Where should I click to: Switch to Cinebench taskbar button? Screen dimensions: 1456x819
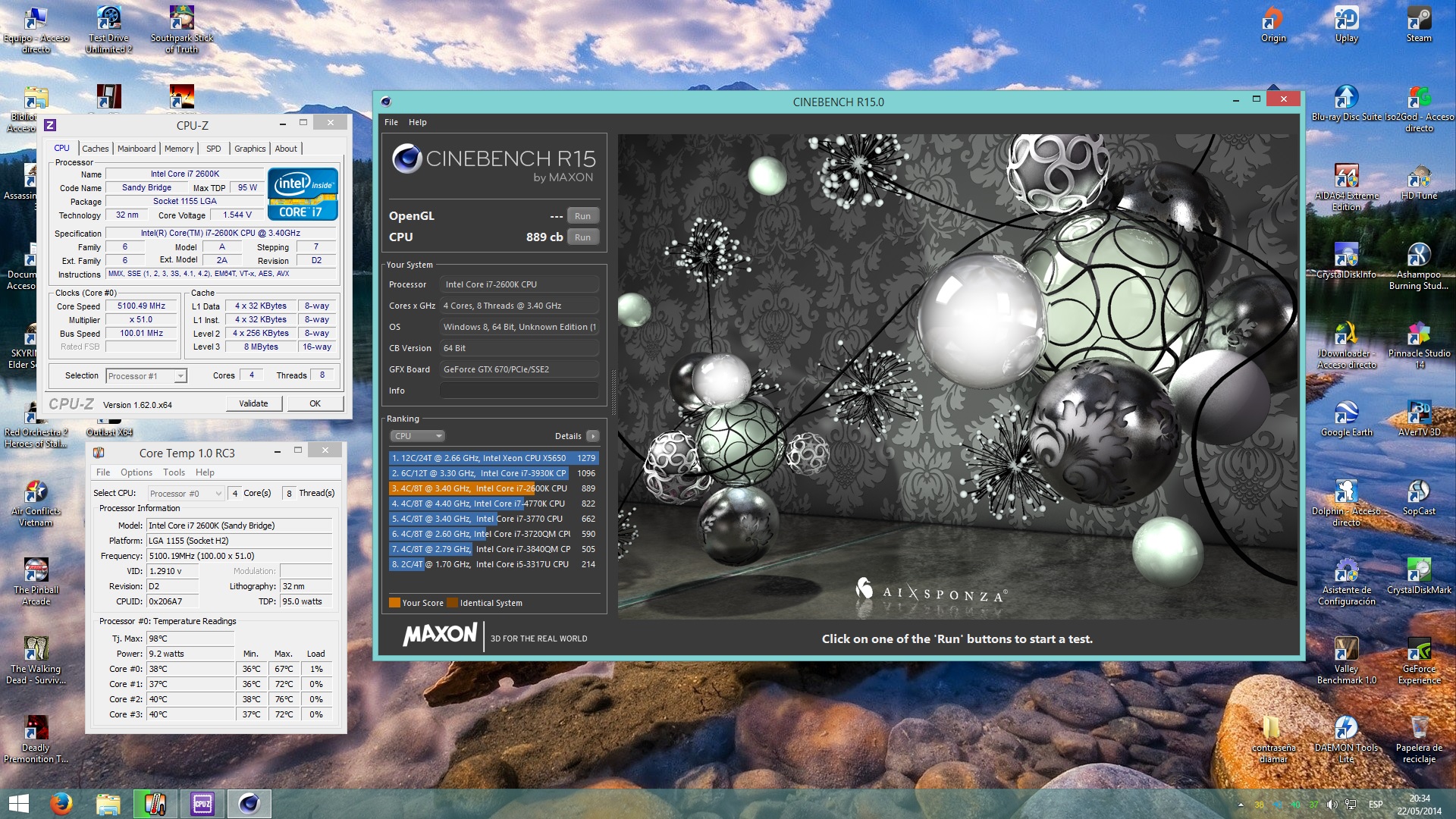[x=249, y=804]
